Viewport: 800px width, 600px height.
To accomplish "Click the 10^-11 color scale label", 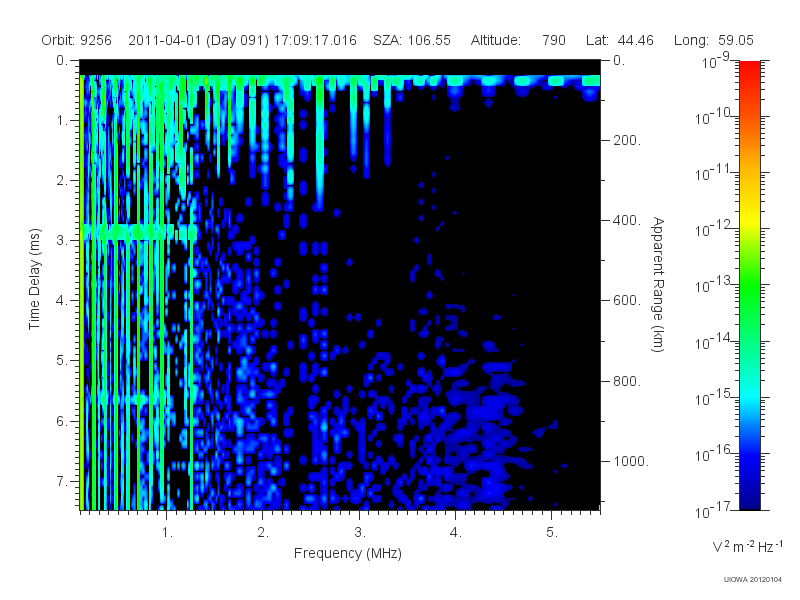I will [714, 173].
